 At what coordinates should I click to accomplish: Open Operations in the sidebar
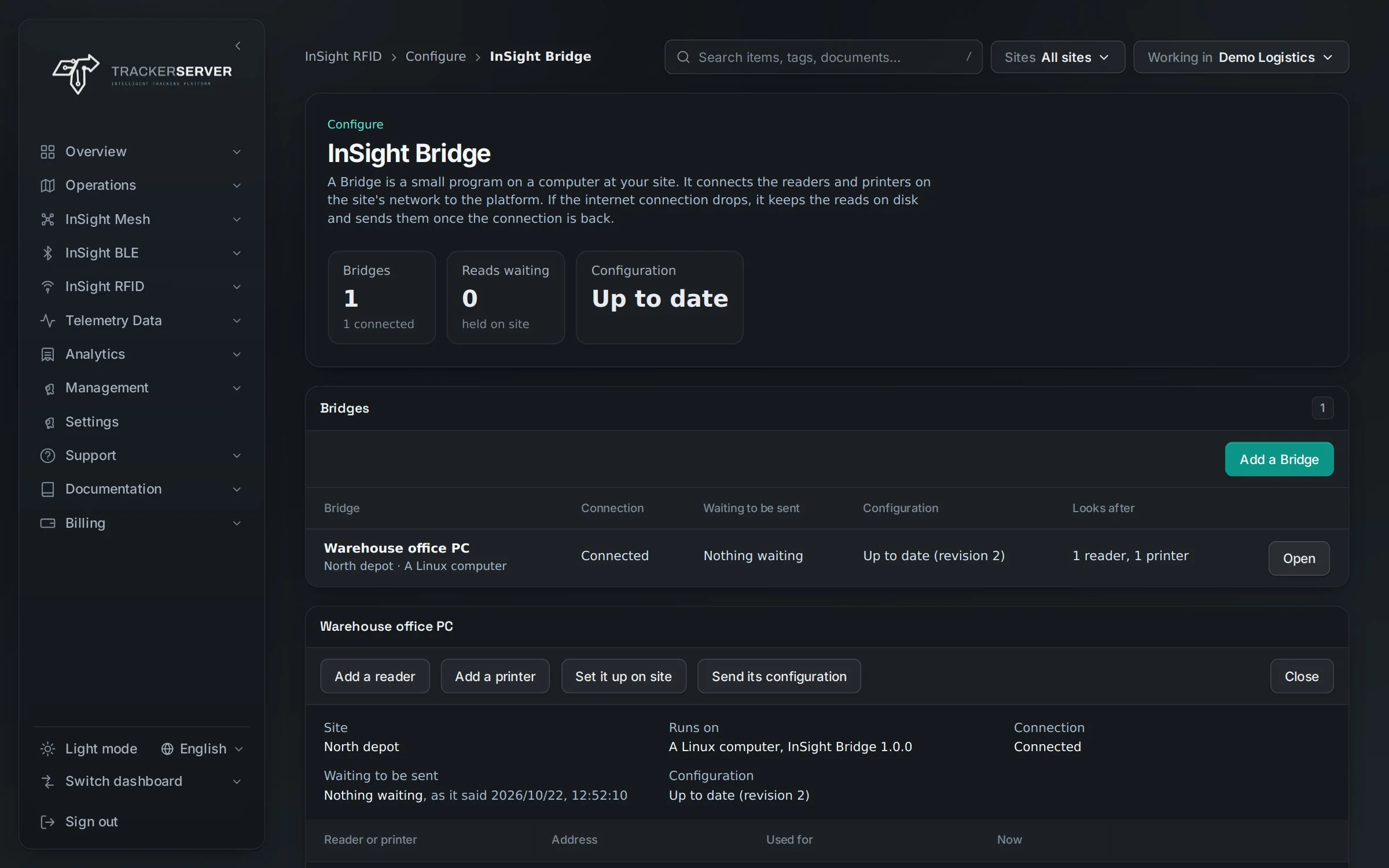tap(141, 185)
